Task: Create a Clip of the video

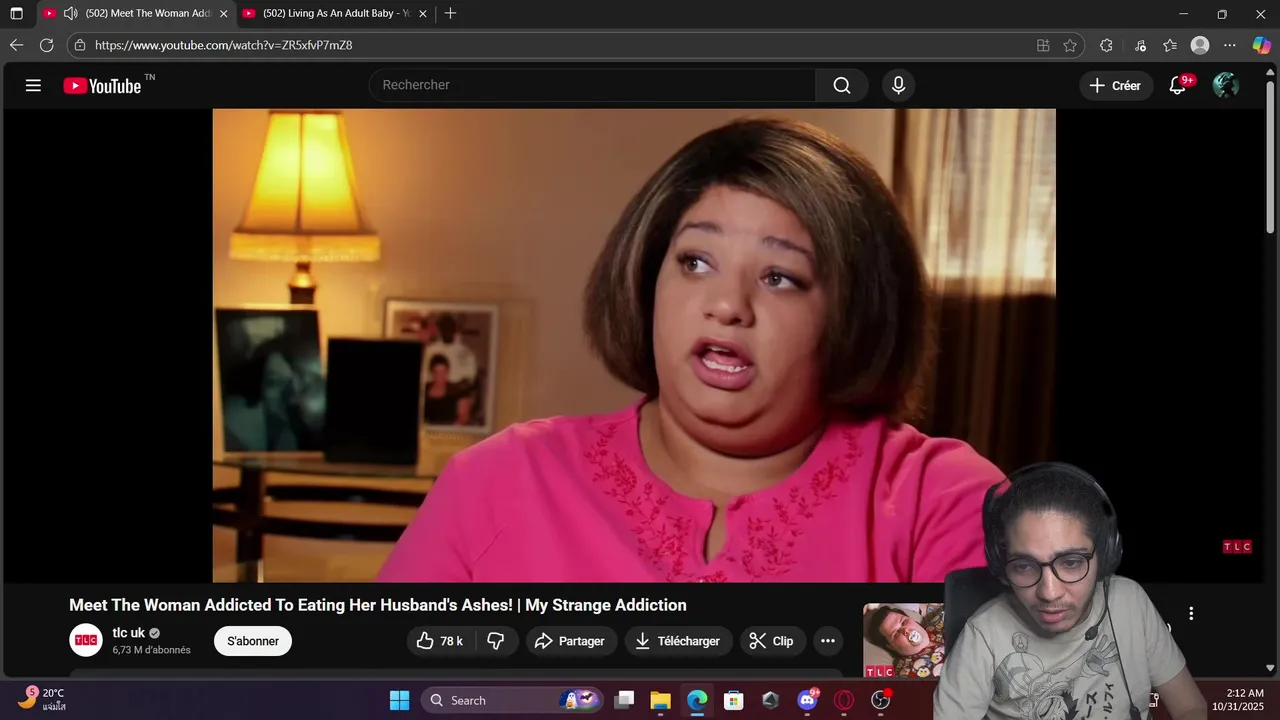Action: [x=771, y=641]
